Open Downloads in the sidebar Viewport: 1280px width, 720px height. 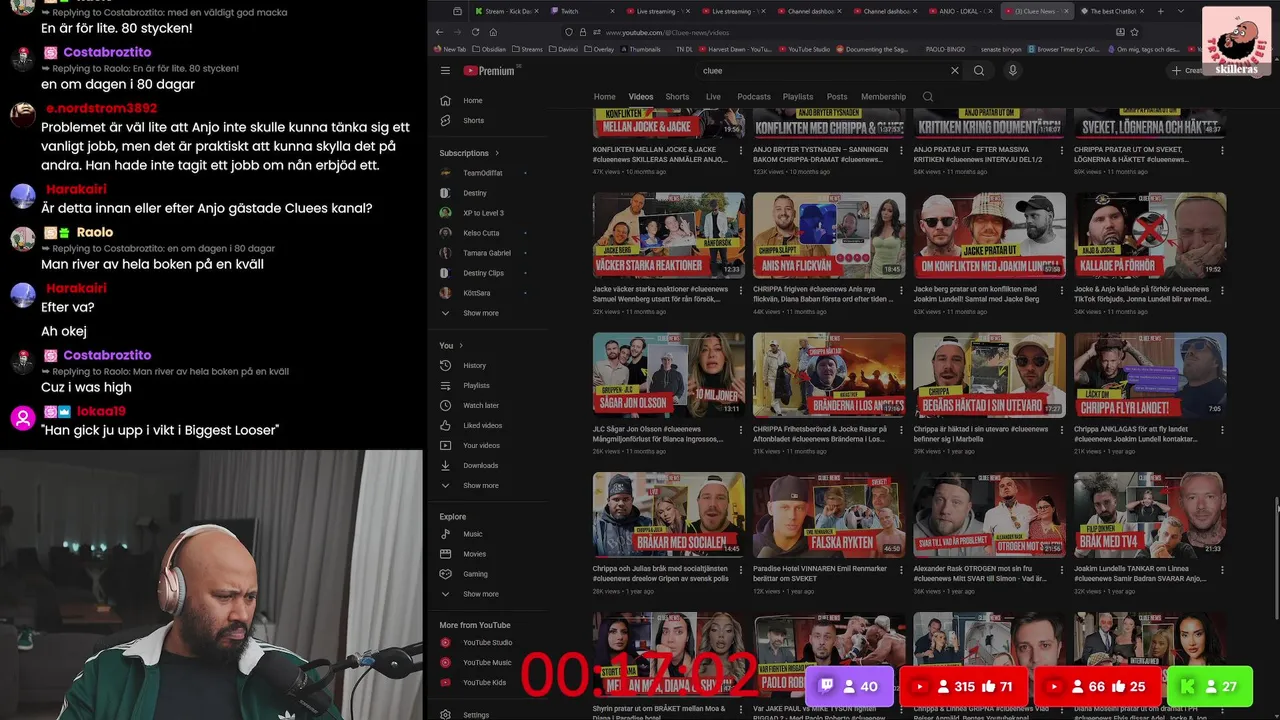pos(480,465)
